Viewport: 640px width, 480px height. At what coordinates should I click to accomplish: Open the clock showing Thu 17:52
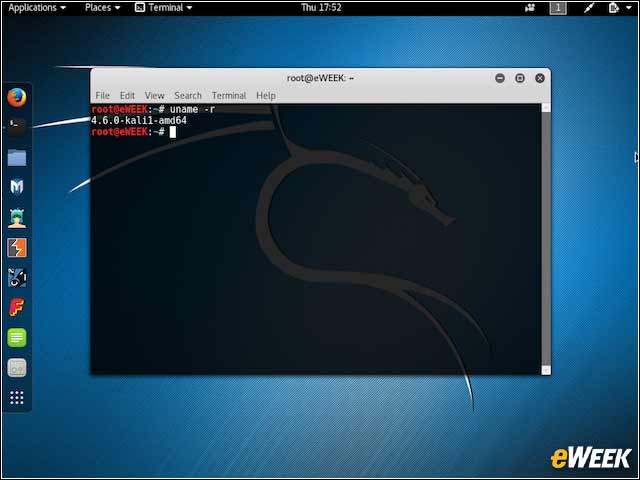pyautogui.click(x=321, y=8)
